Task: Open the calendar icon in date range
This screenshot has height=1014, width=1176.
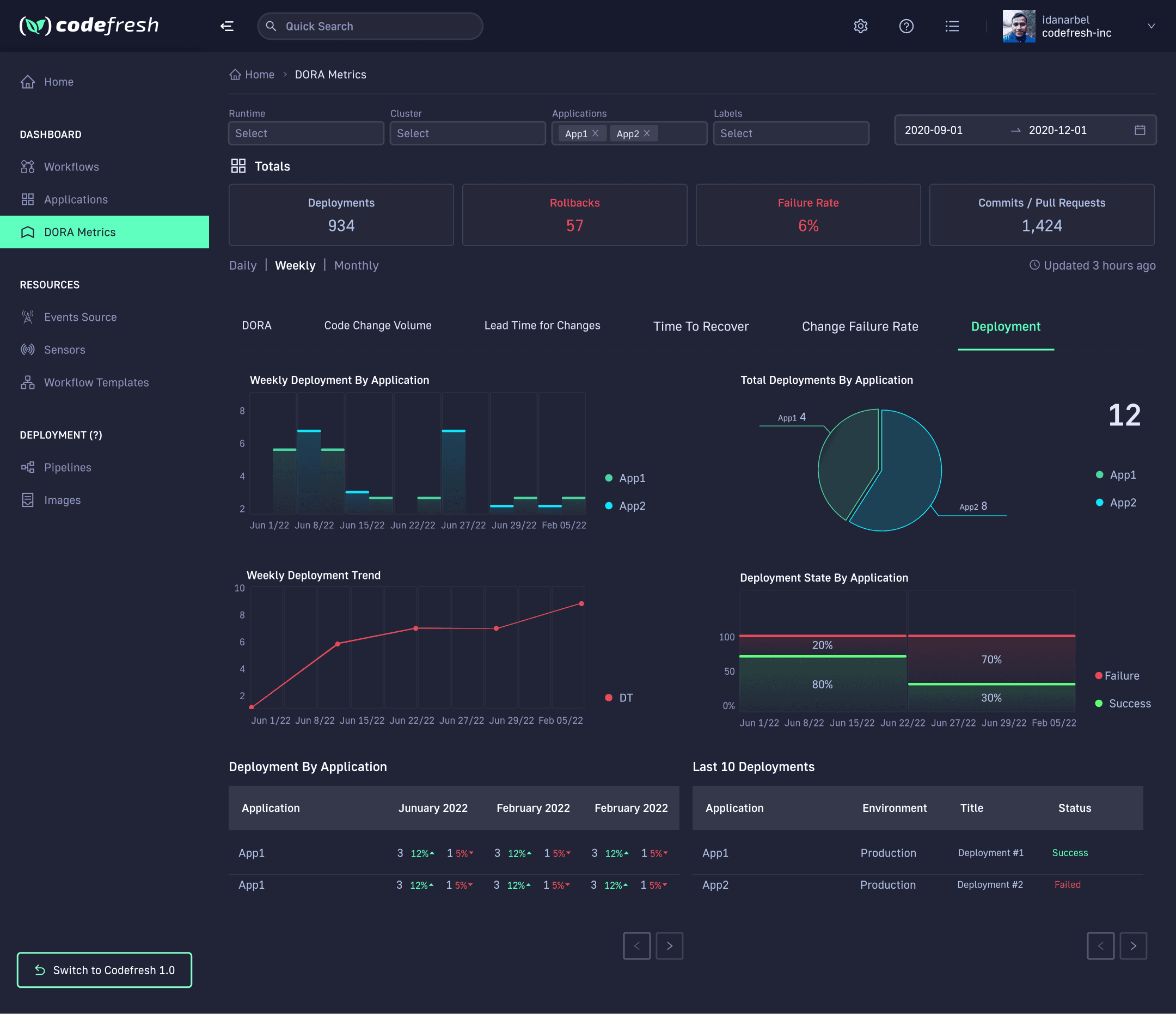Action: coord(1139,130)
